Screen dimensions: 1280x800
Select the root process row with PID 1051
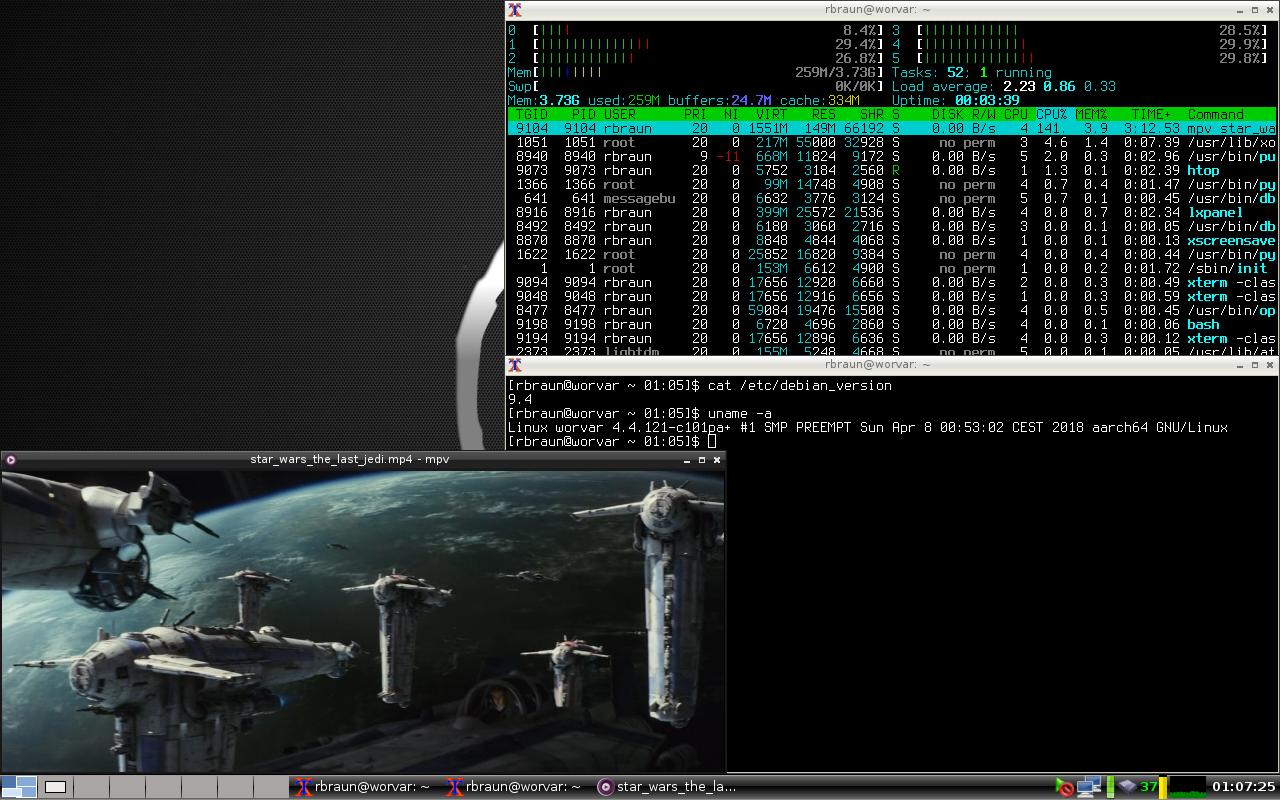892,142
